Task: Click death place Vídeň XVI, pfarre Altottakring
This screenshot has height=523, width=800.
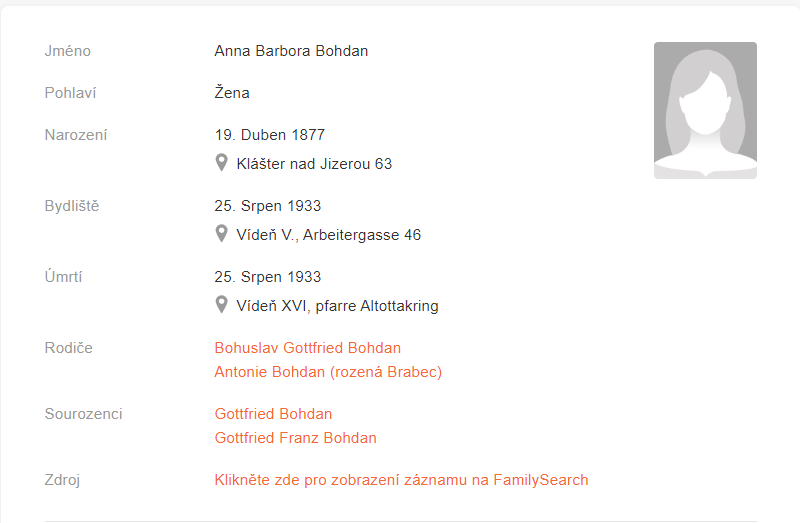Action: 337,306
